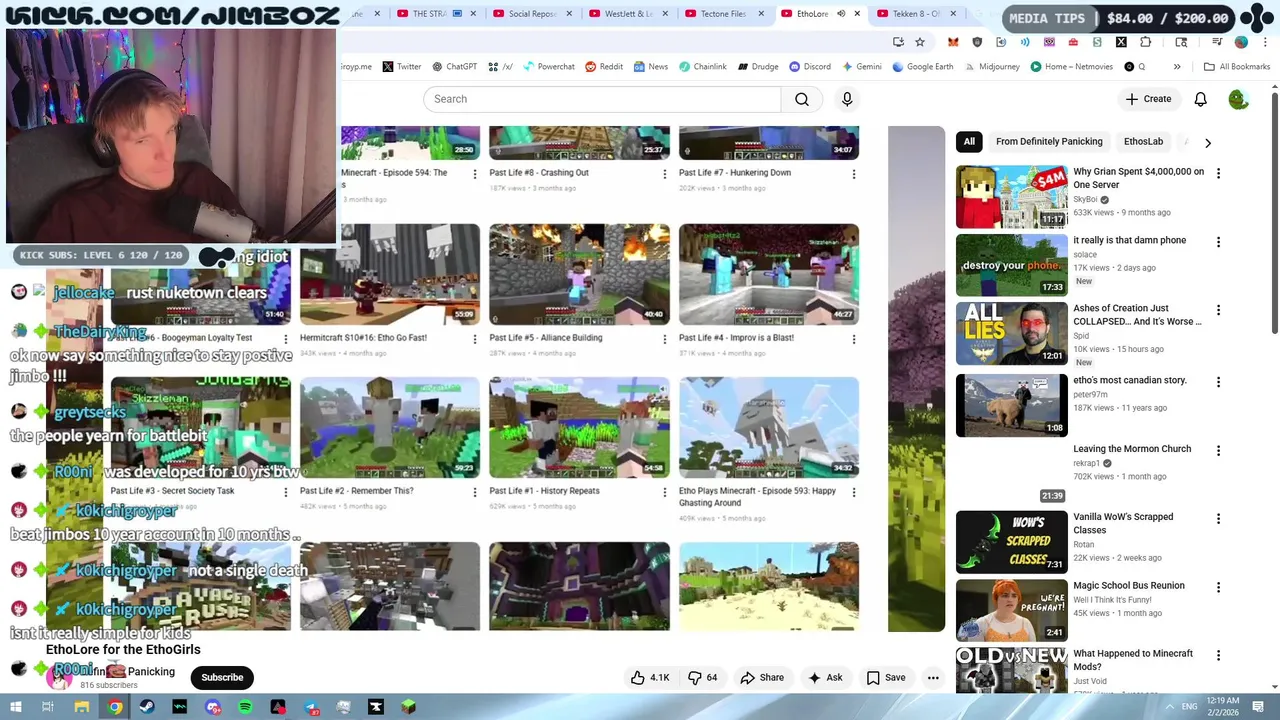Open Midjourney bookmark
Viewport: 1280px width, 720px height.
991,67
